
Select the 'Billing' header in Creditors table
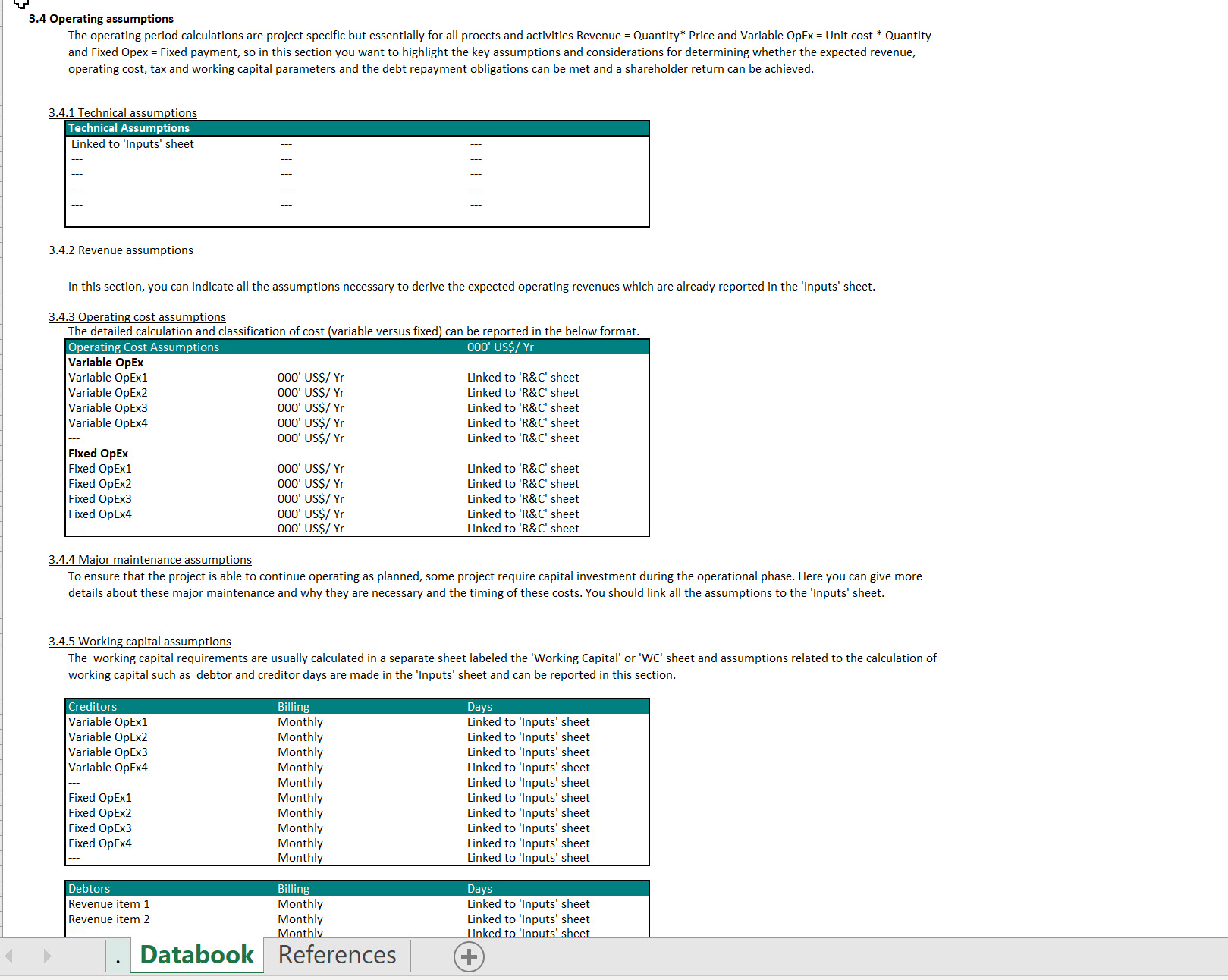pos(294,707)
